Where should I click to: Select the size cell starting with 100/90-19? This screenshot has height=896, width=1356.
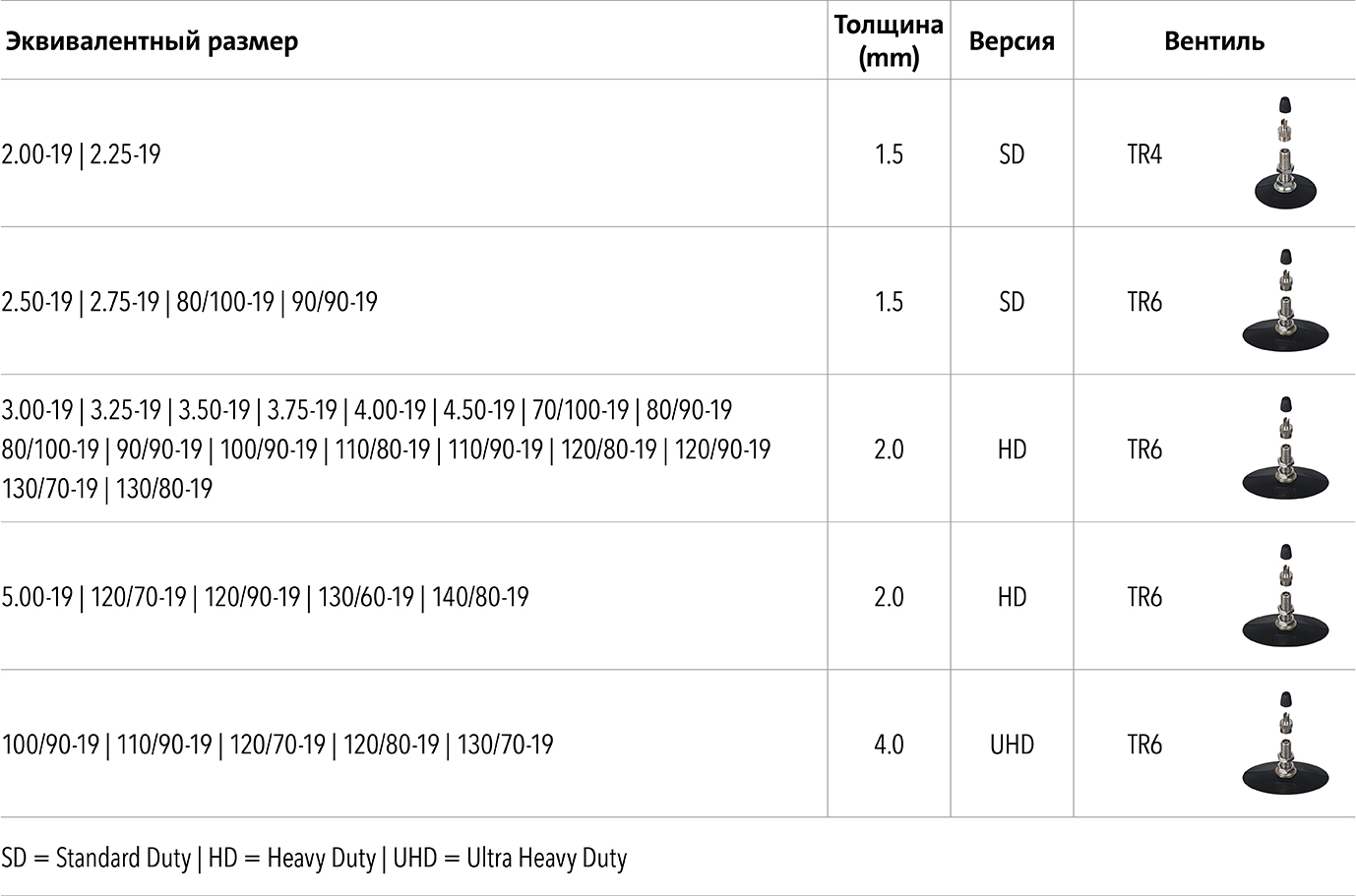(277, 745)
